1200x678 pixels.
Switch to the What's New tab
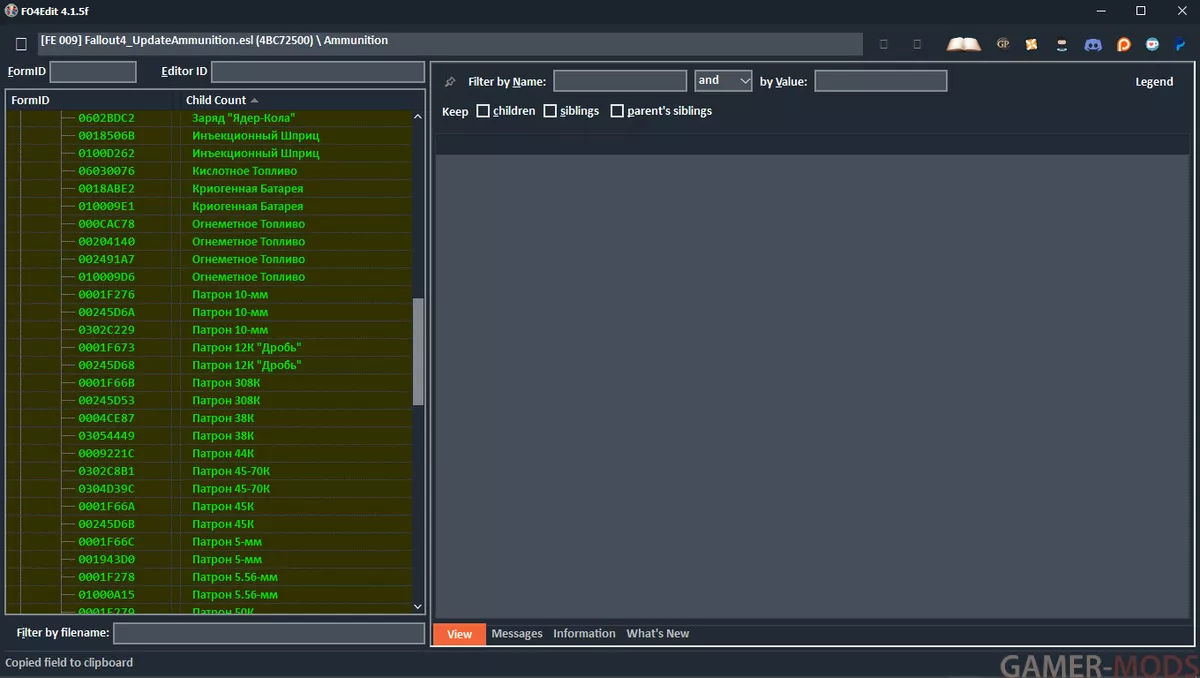coord(658,634)
